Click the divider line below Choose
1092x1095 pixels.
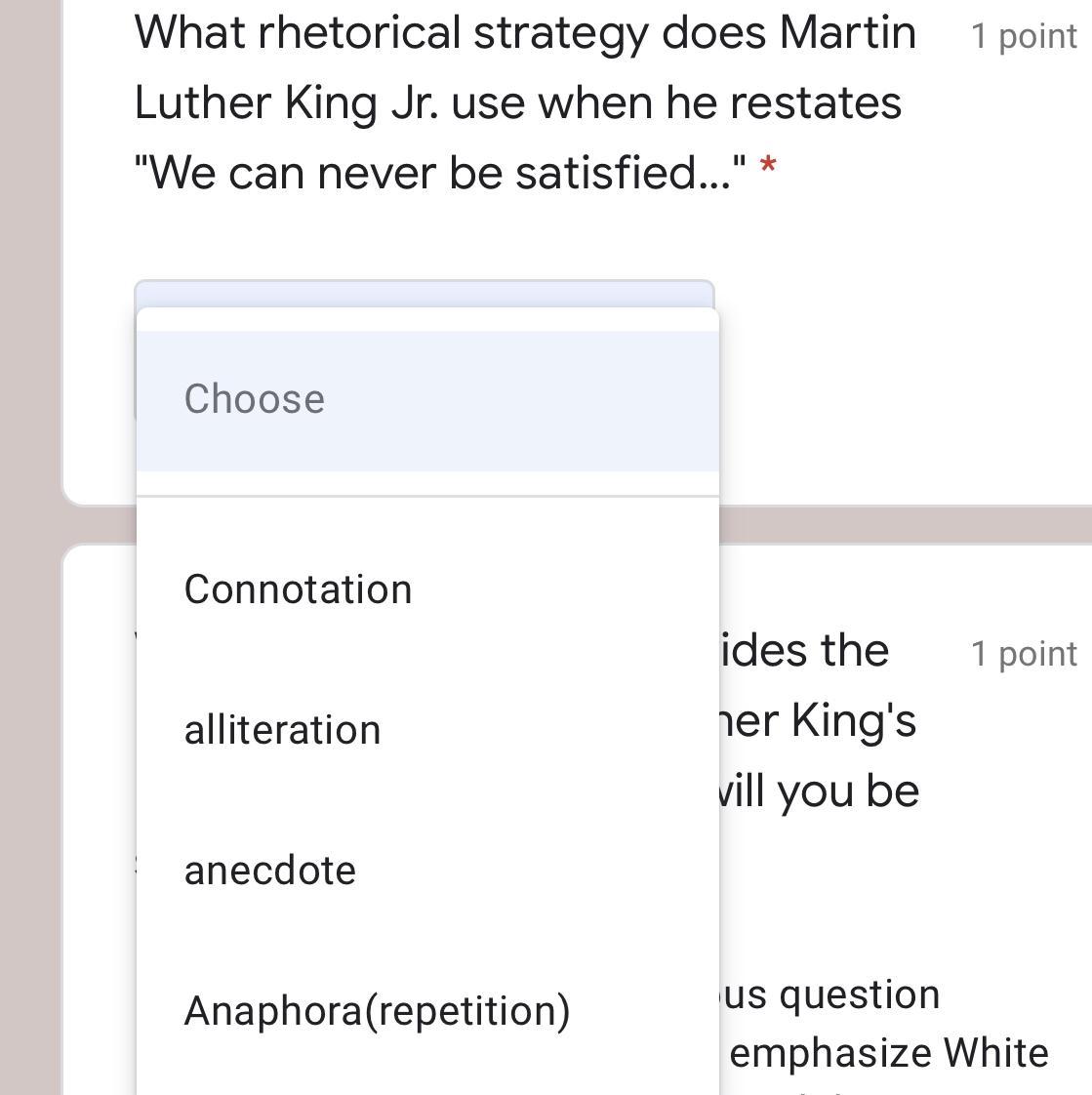pos(426,497)
